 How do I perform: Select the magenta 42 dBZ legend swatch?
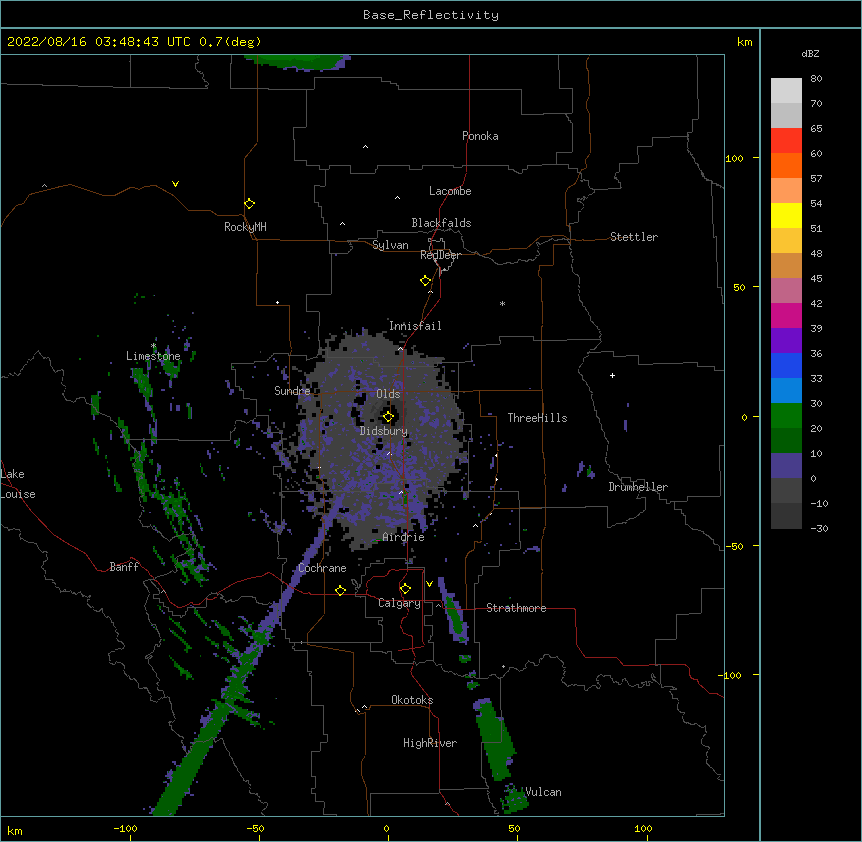pyautogui.click(x=786, y=315)
